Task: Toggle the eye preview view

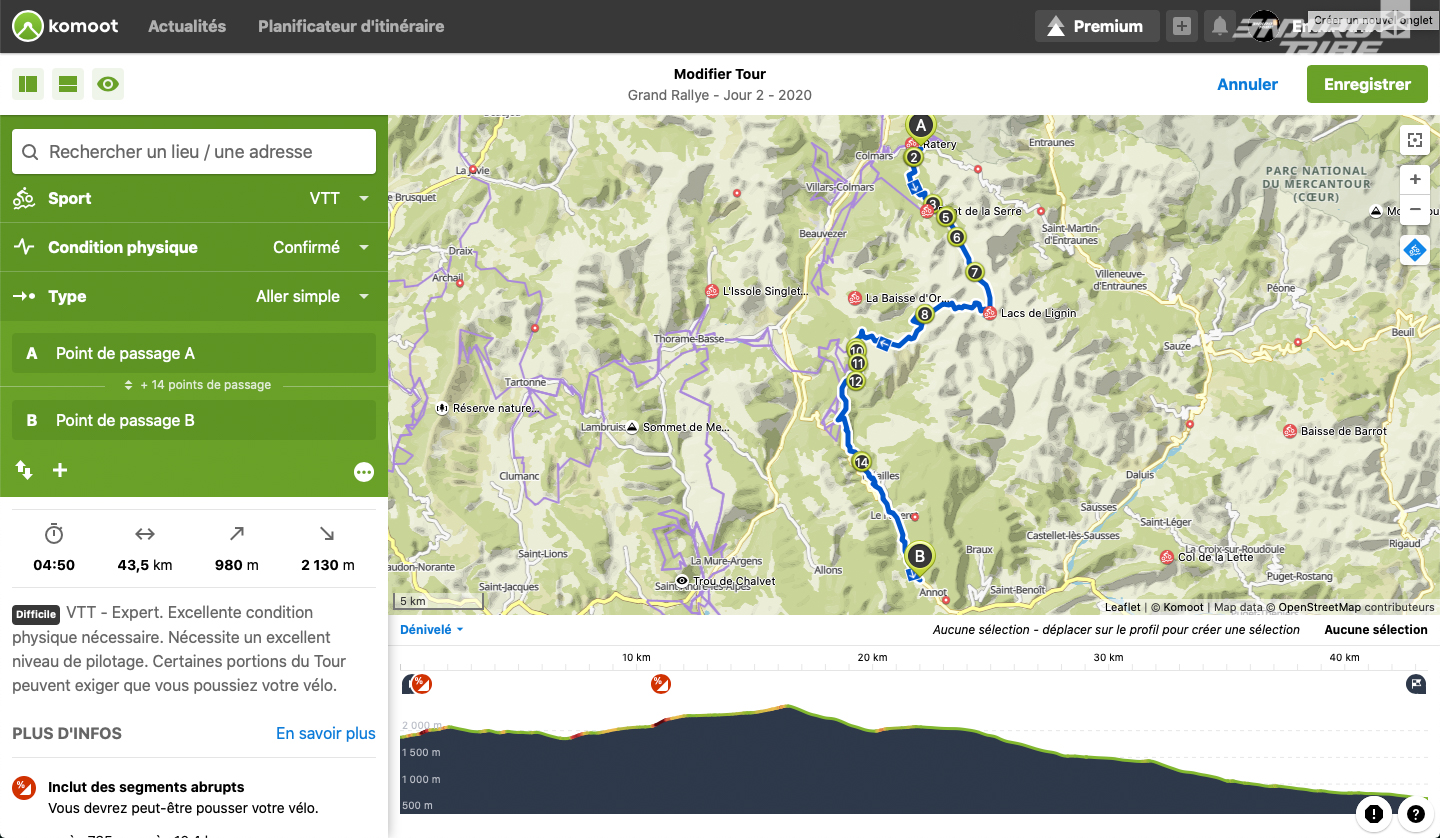Action: pyautogui.click(x=108, y=84)
